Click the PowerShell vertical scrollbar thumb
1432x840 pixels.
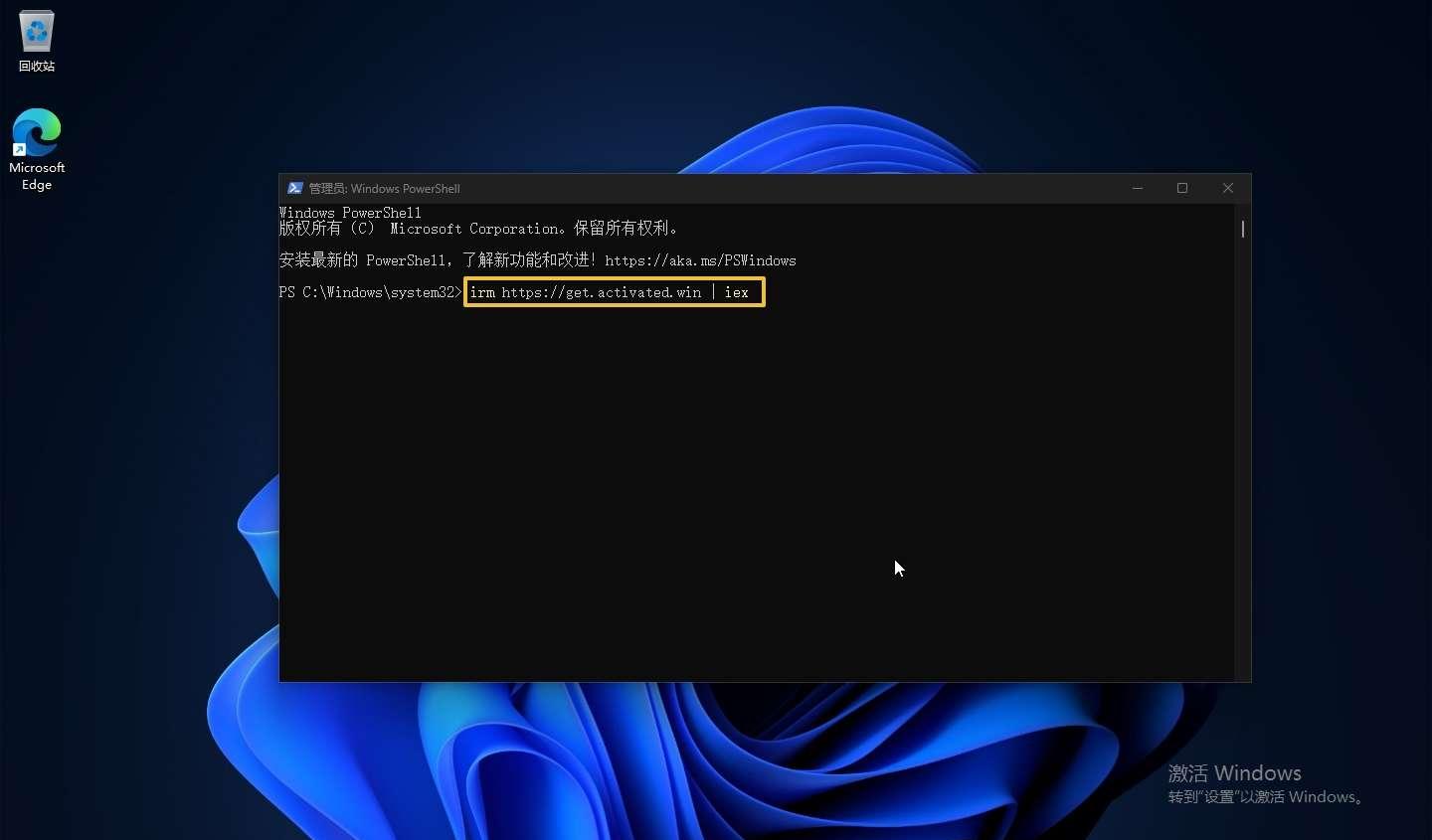1243,229
